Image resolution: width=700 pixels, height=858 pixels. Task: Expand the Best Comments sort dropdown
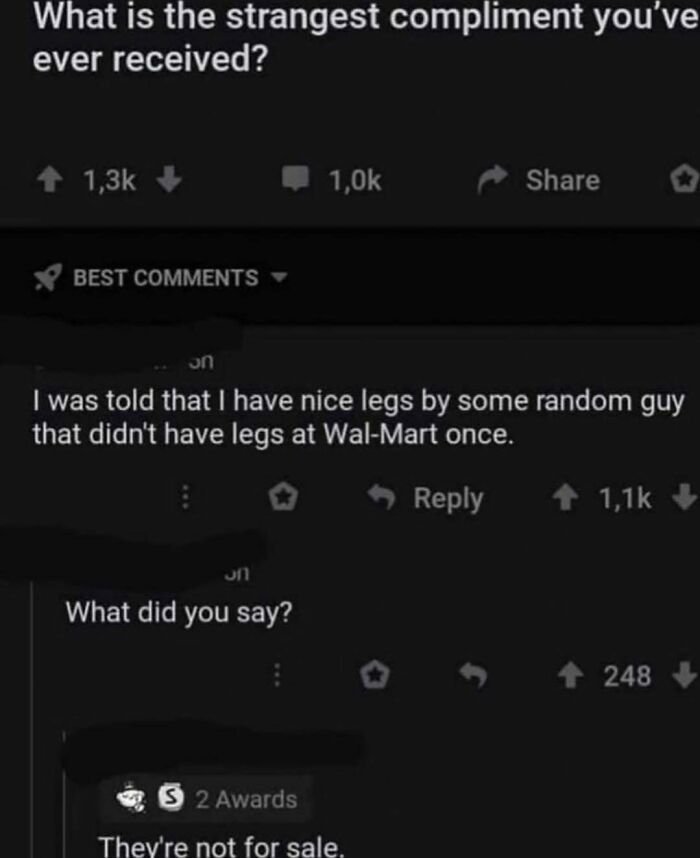[x=280, y=277]
